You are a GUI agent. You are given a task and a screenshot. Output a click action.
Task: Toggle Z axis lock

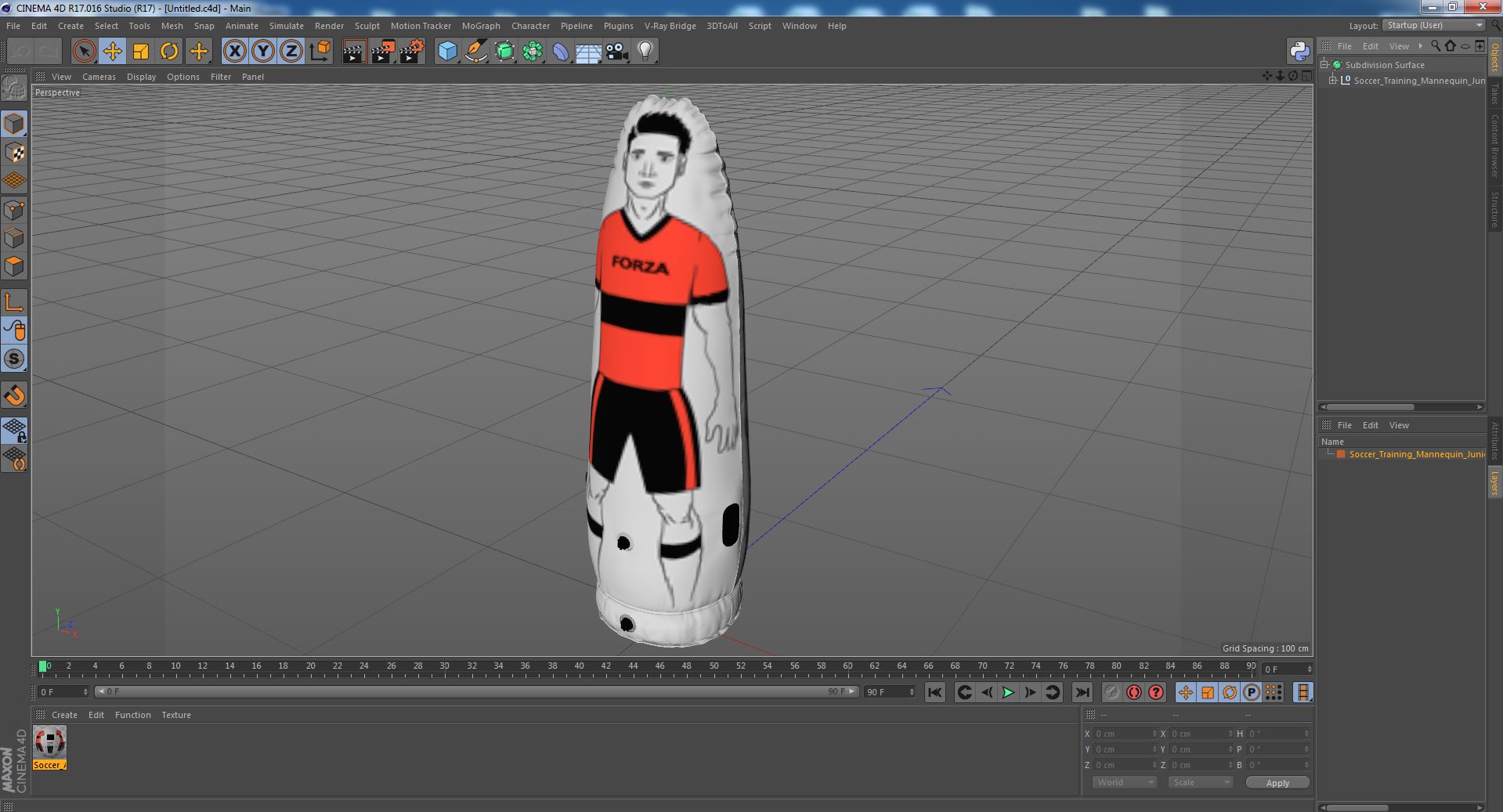291,52
